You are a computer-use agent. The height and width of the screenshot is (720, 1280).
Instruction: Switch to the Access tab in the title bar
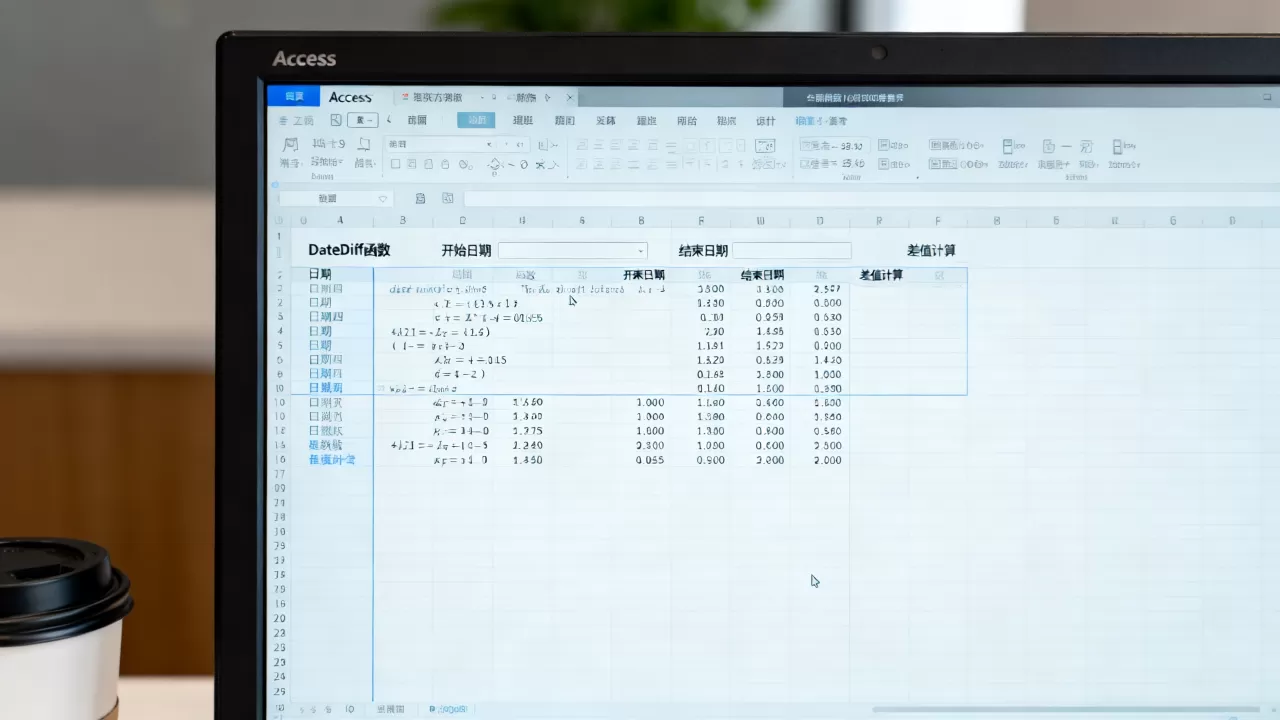[350, 97]
